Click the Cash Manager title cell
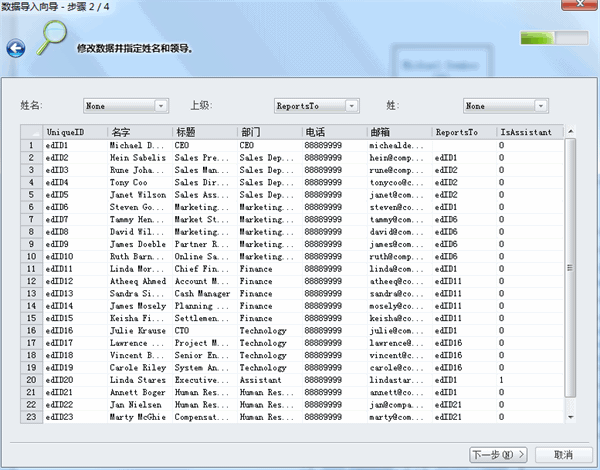This screenshot has width=600, height=470. [x=204, y=294]
